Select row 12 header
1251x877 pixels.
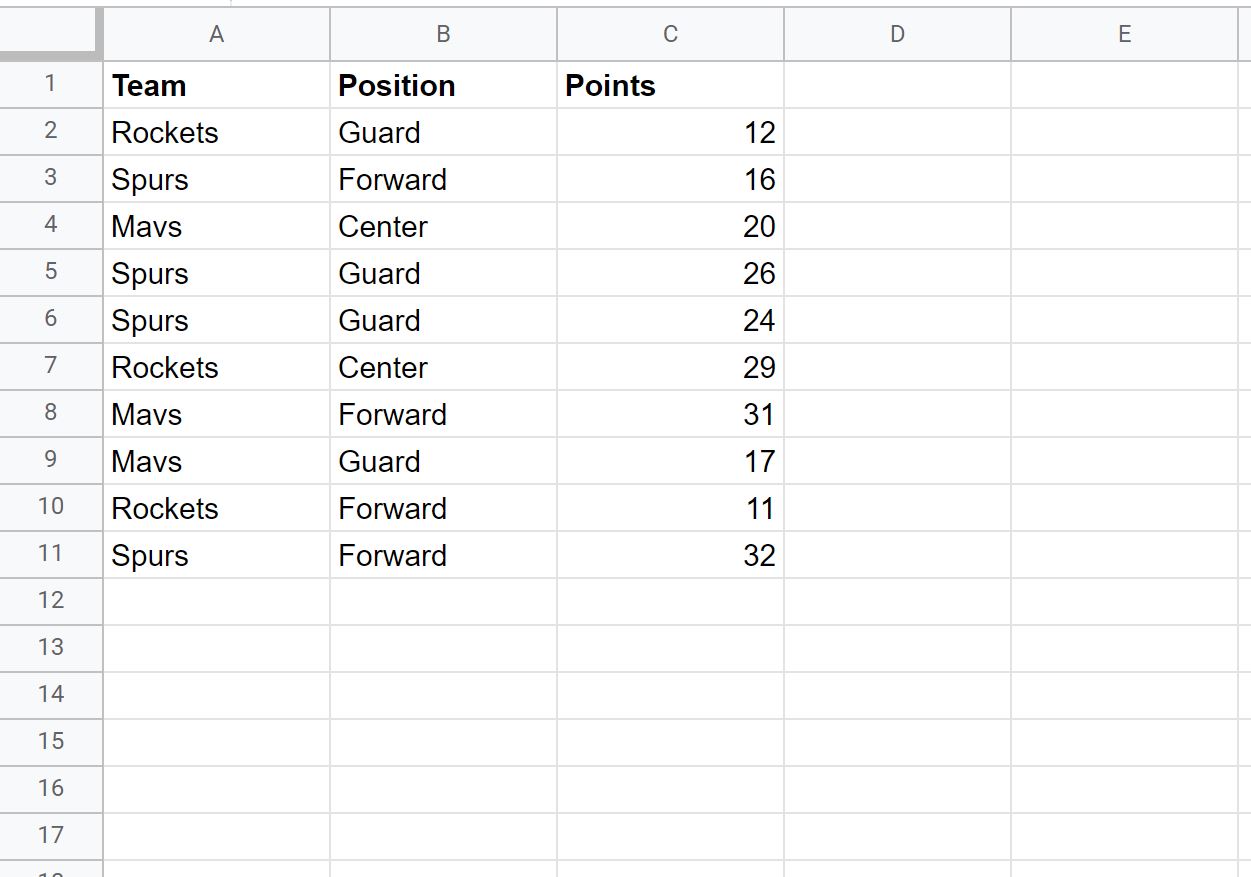[51, 602]
